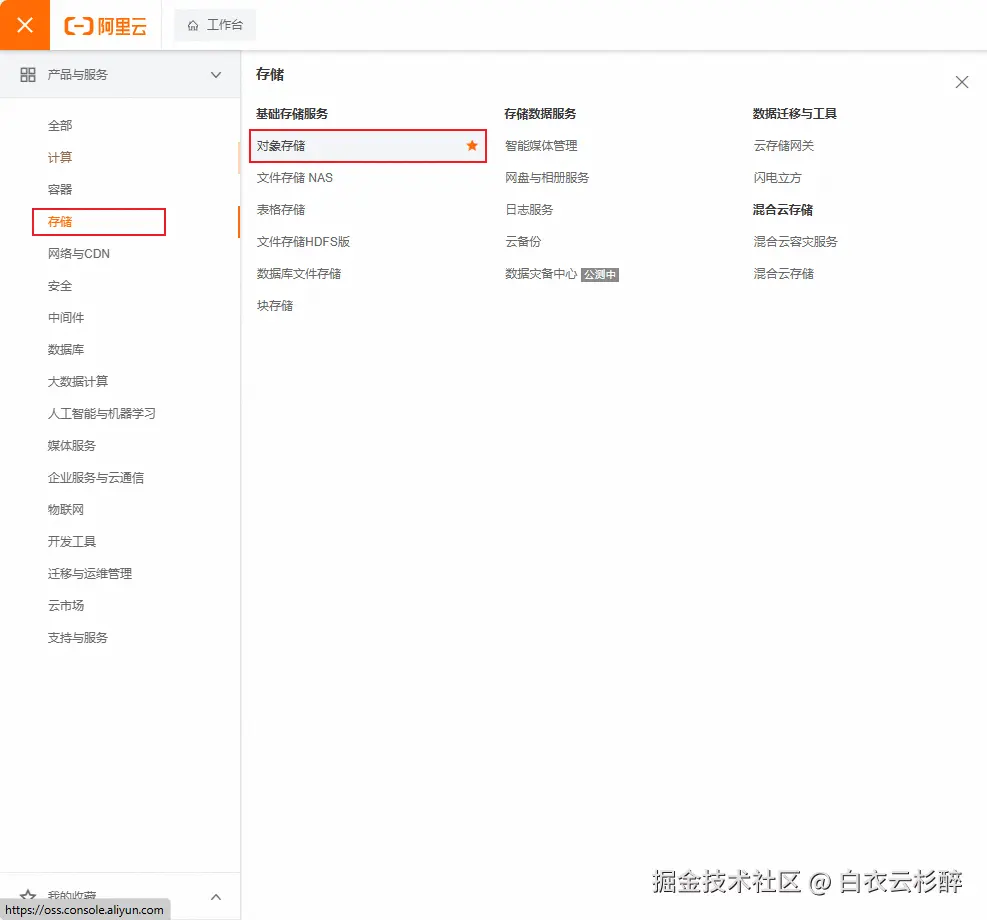Open 表格存储 service
The width and height of the screenshot is (987, 920).
(x=281, y=210)
